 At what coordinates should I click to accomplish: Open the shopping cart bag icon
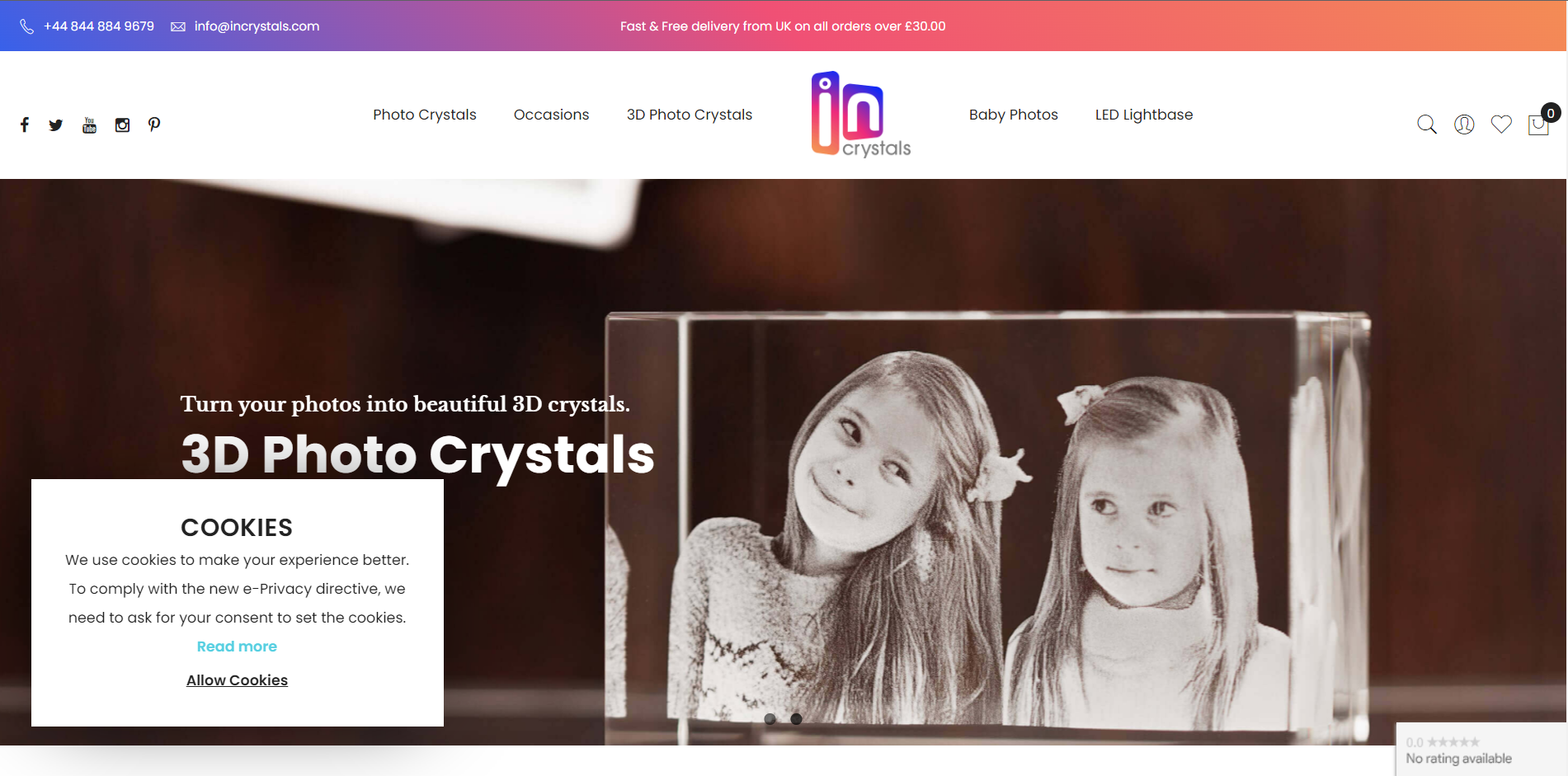pyautogui.click(x=1538, y=125)
